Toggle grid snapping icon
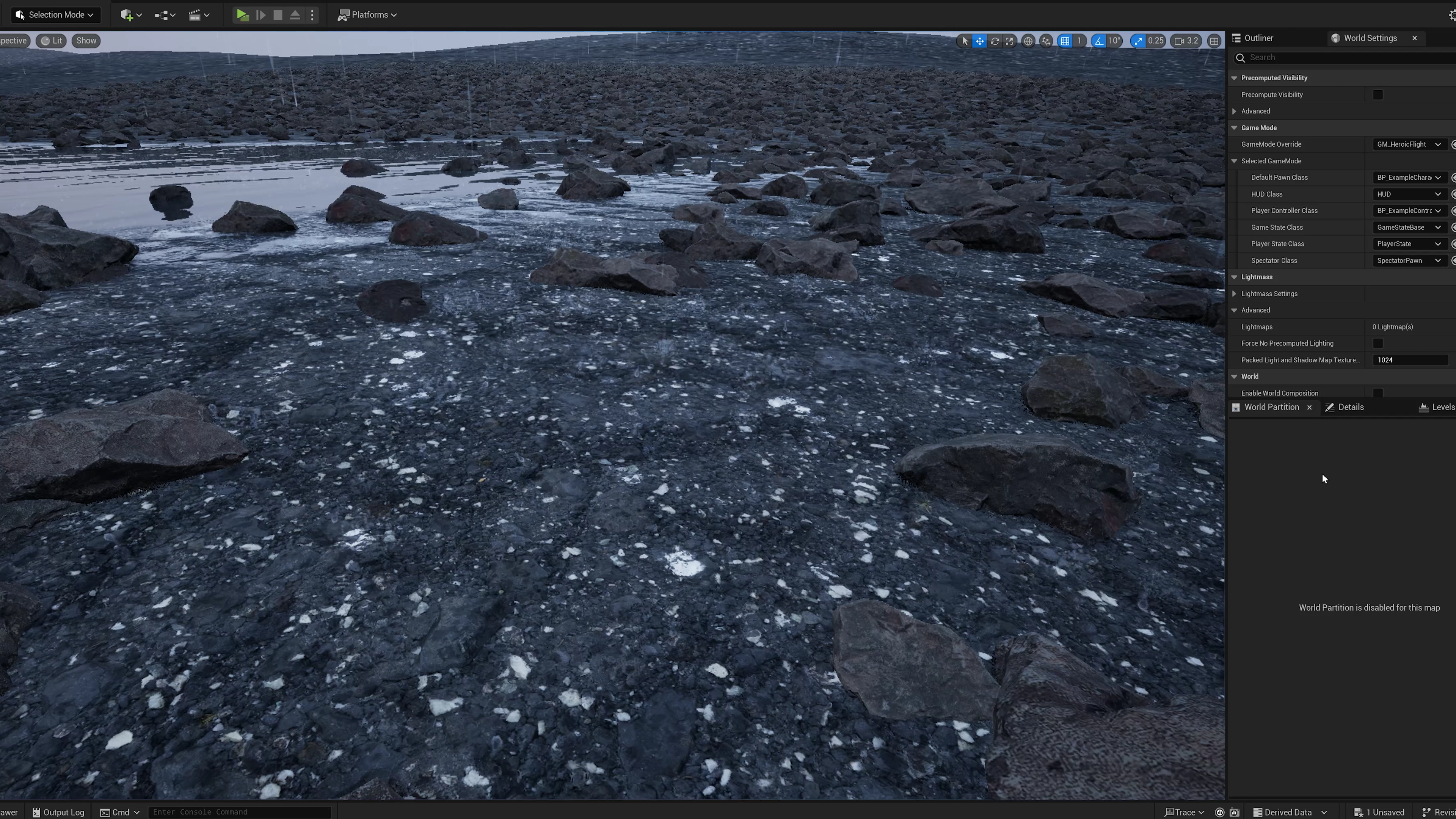 [1065, 41]
